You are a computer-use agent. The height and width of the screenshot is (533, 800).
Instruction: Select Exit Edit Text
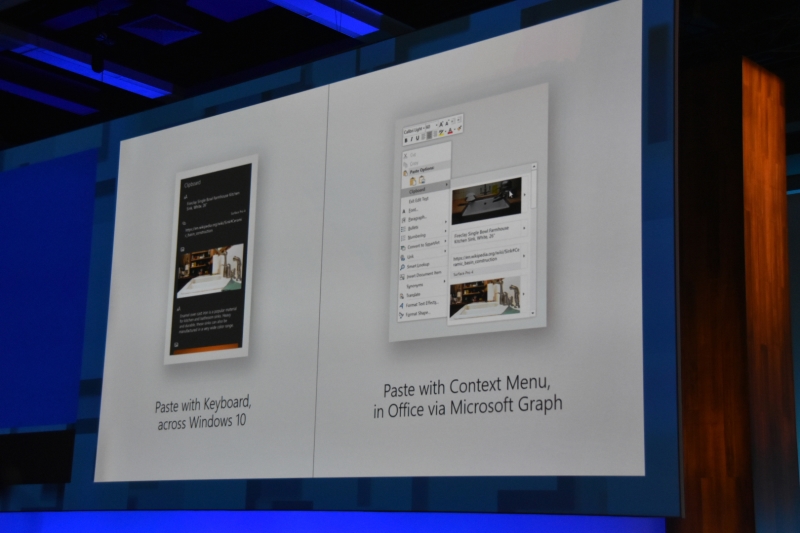[x=419, y=200]
